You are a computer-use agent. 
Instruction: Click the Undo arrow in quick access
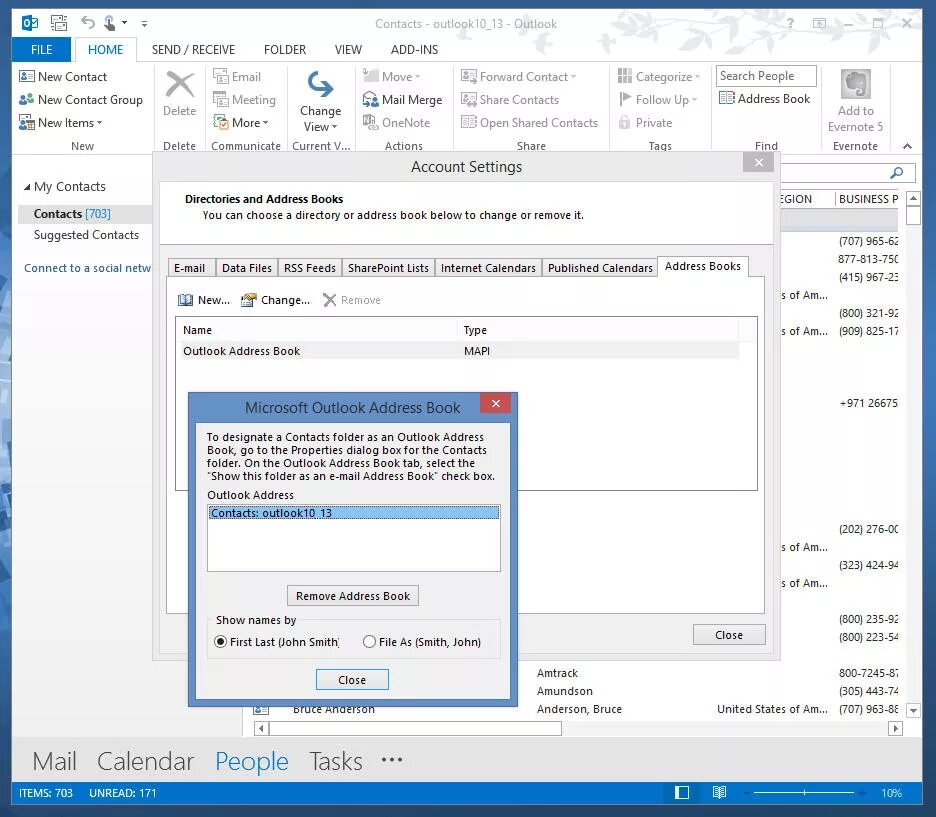[x=88, y=23]
